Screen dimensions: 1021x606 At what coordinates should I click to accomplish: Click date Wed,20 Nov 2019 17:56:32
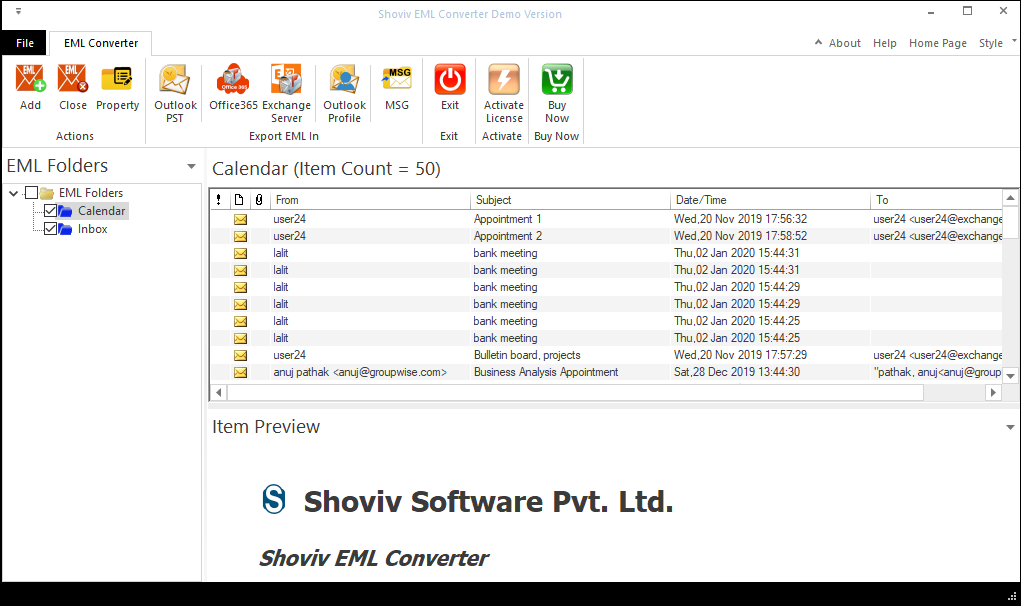(740, 219)
